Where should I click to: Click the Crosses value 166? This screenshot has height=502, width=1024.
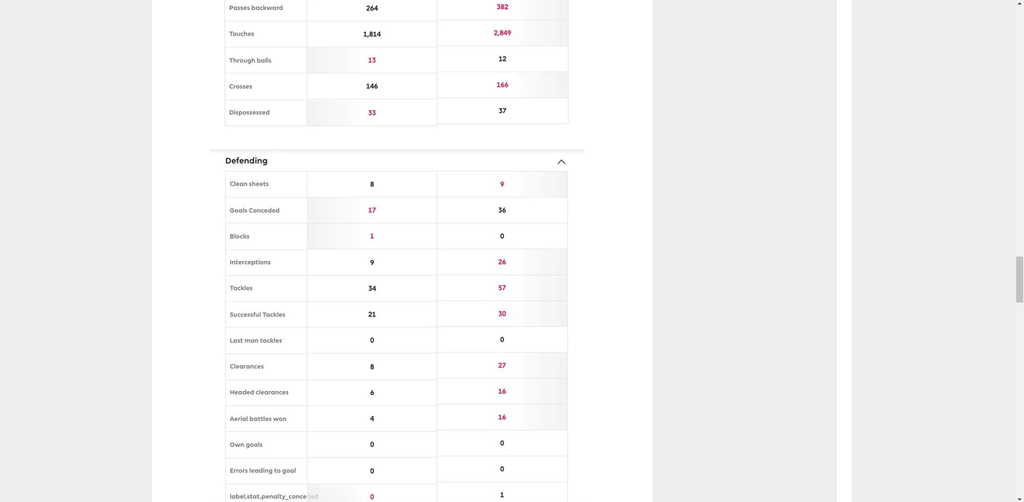502,85
